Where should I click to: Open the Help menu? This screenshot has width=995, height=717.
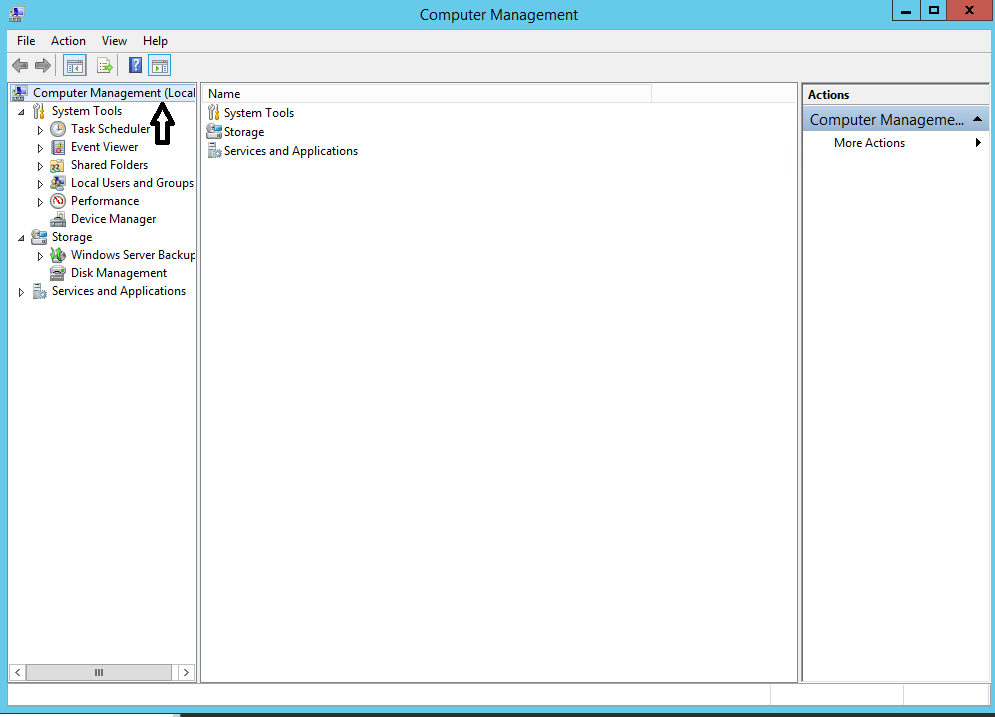pos(155,41)
